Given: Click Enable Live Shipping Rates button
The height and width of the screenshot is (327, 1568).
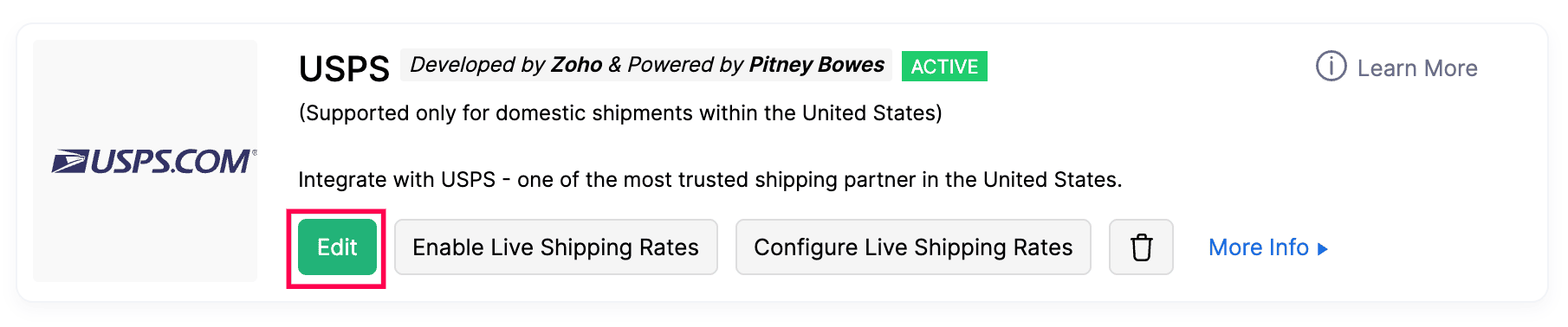Looking at the screenshot, I should [x=555, y=247].
